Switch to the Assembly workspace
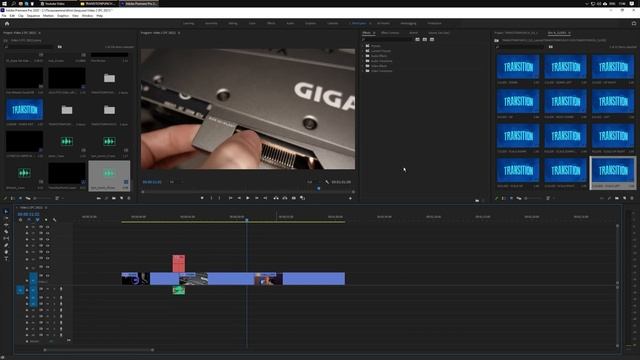The width and height of the screenshot is (640, 360). tap(211, 24)
